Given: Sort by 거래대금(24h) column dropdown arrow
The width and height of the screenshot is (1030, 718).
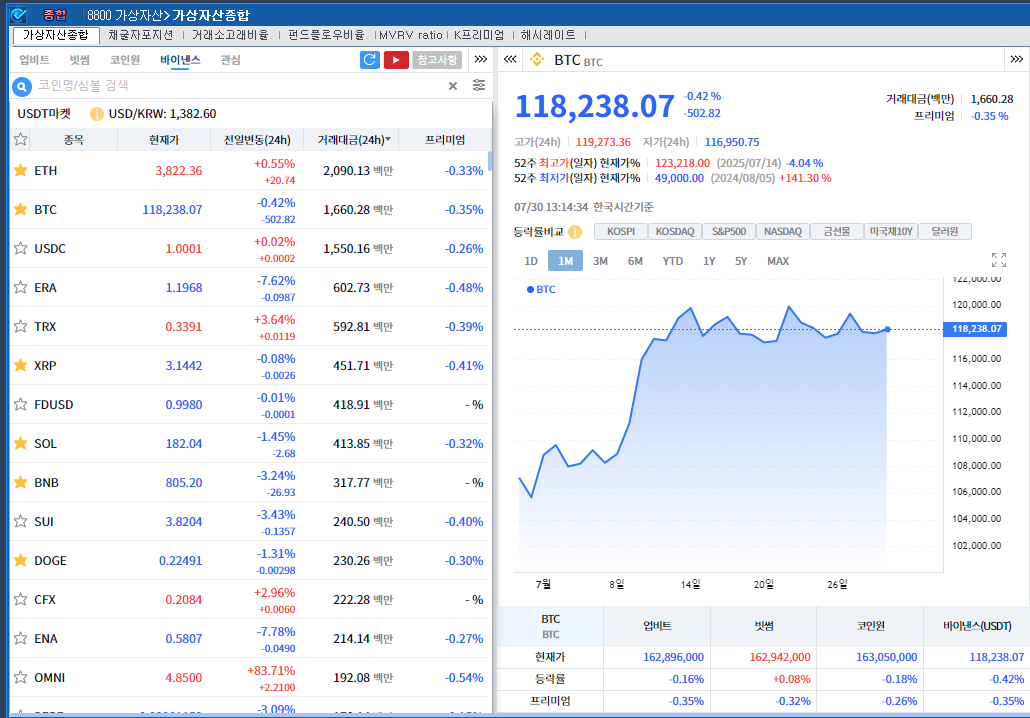Looking at the screenshot, I should 388,140.
